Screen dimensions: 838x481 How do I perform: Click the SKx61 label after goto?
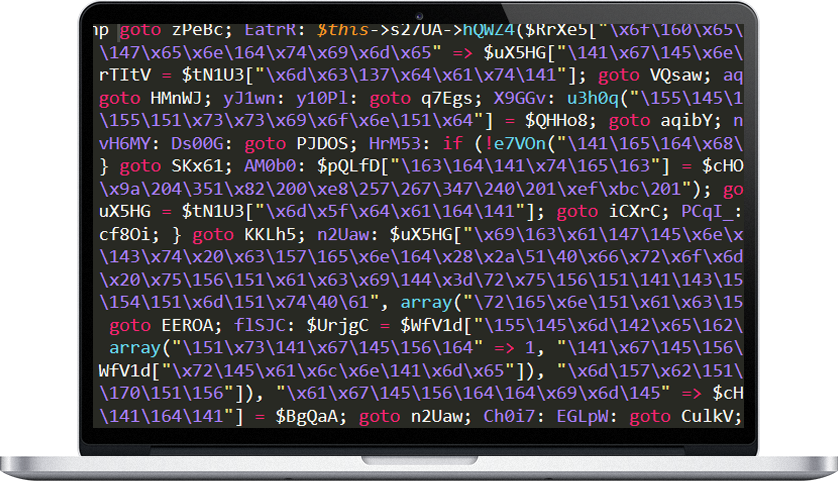(x=196, y=166)
